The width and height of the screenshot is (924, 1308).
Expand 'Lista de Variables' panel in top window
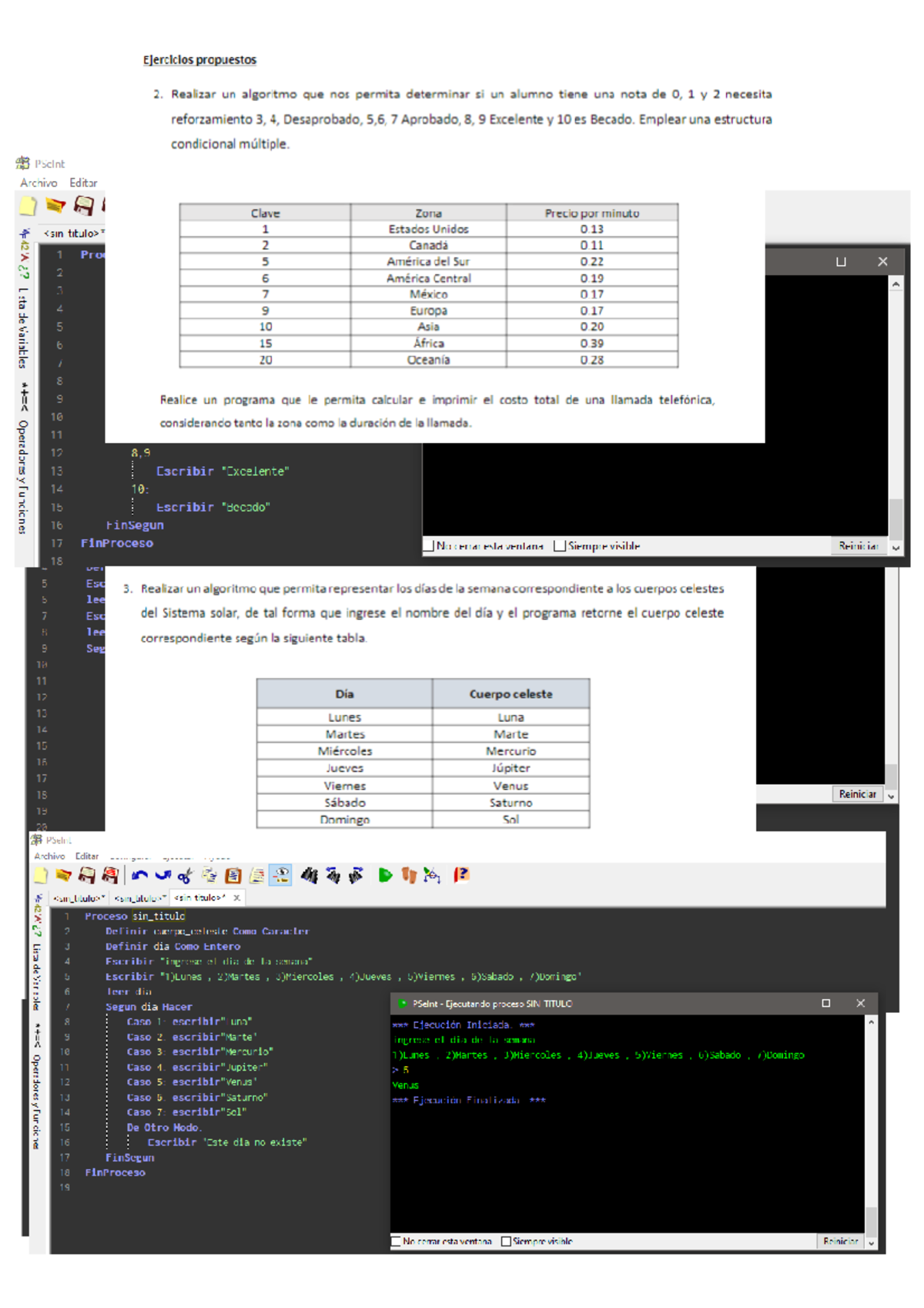pyautogui.click(x=23, y=327)
